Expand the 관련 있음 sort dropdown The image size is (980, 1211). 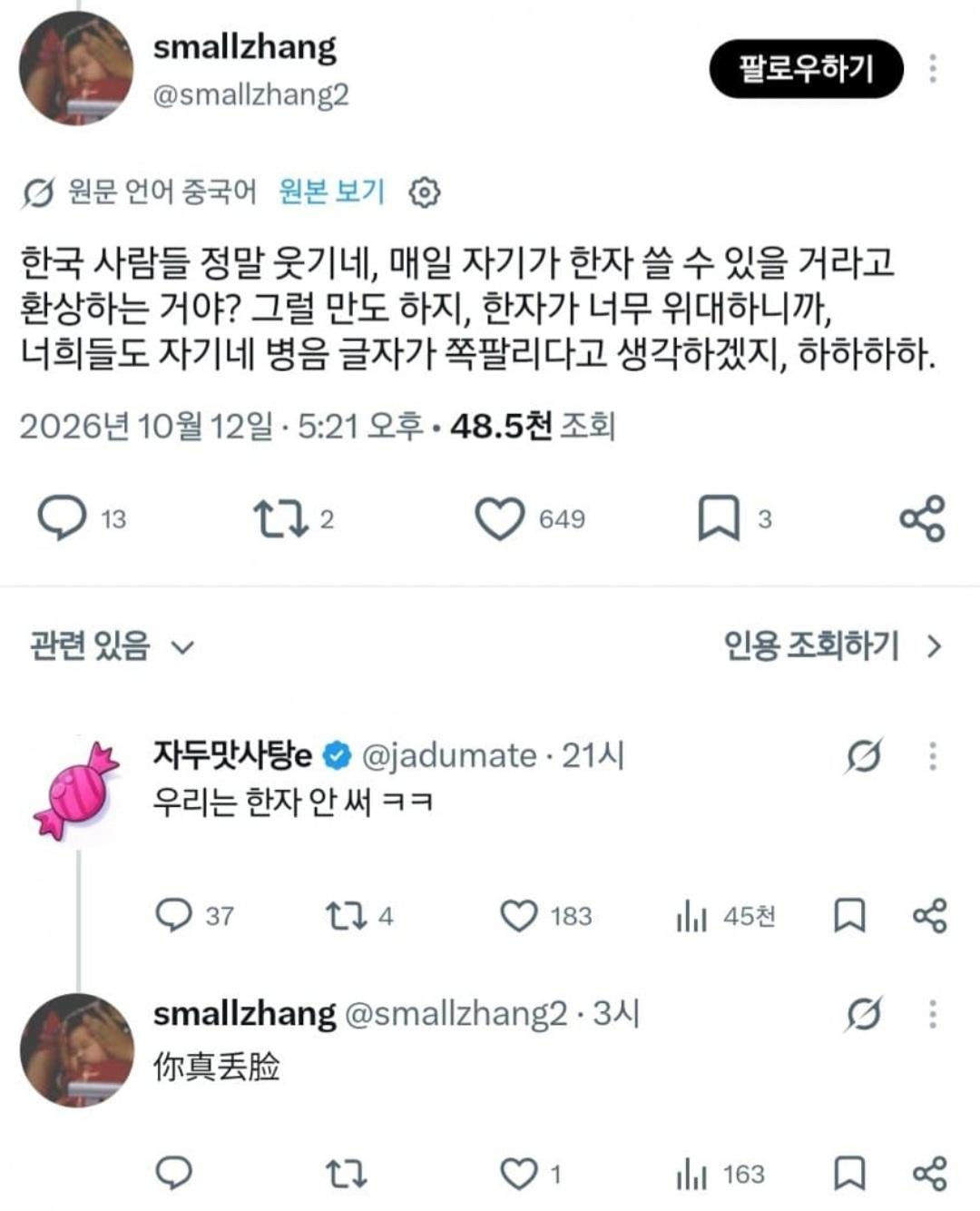tap(113, 646)
